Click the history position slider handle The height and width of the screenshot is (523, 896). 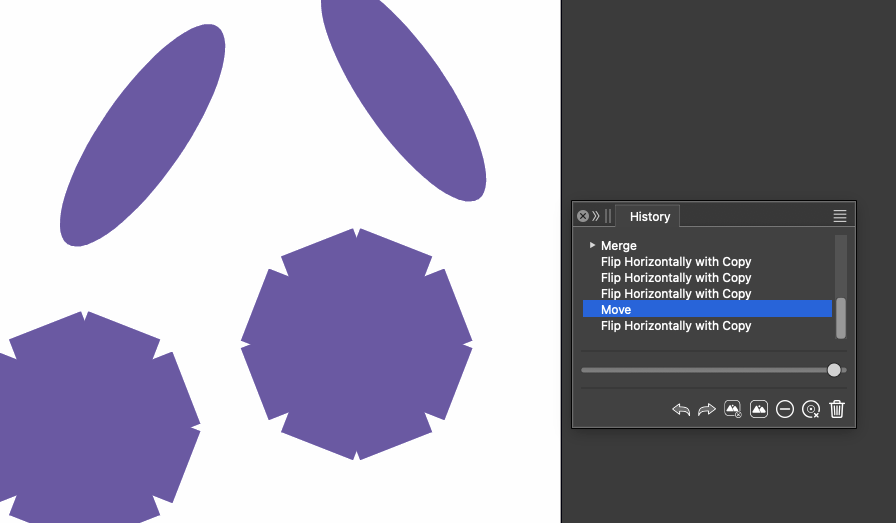(834, 370)
